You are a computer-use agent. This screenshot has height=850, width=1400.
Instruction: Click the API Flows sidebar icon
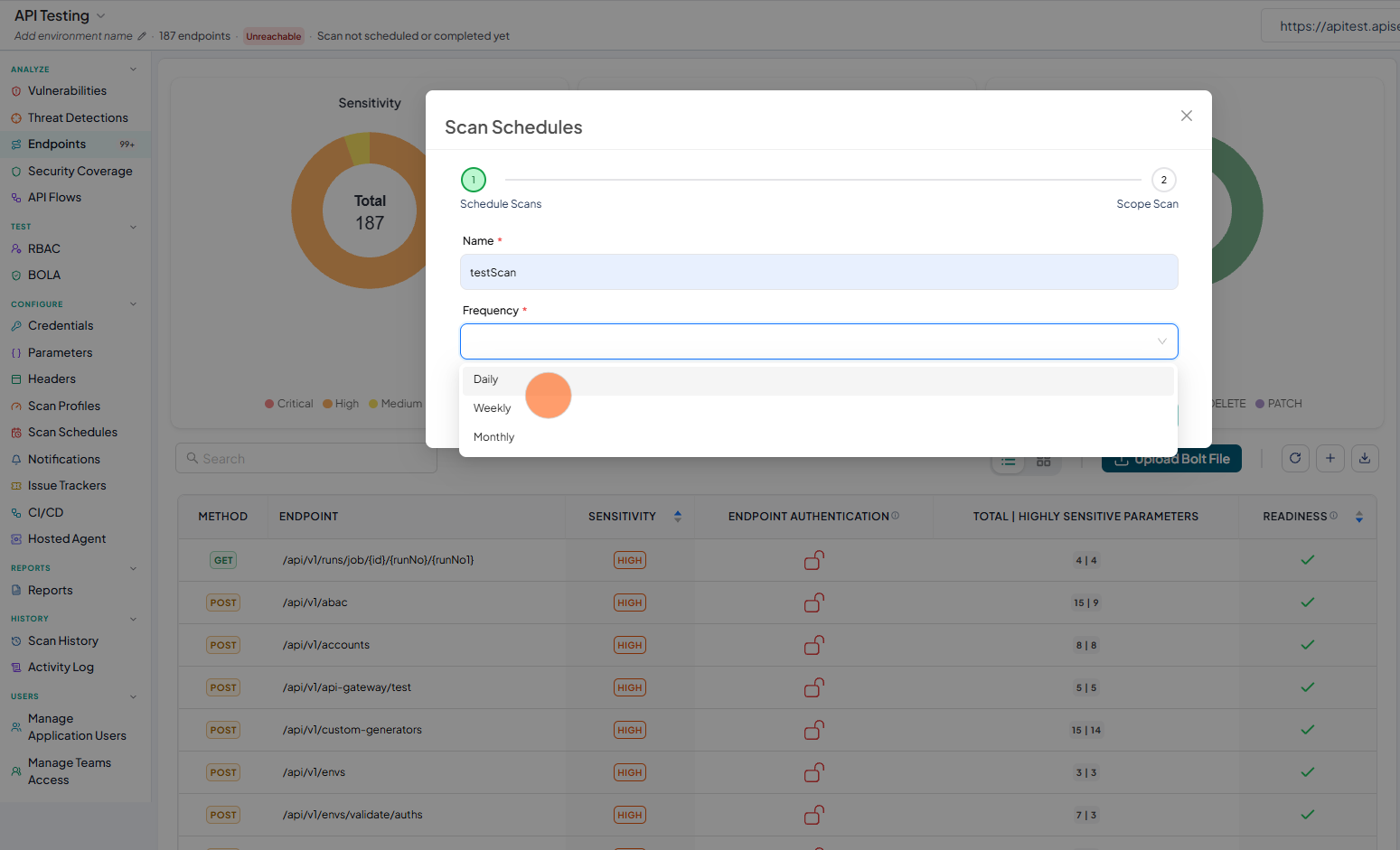pyautogui.click(x=16, y=198)
